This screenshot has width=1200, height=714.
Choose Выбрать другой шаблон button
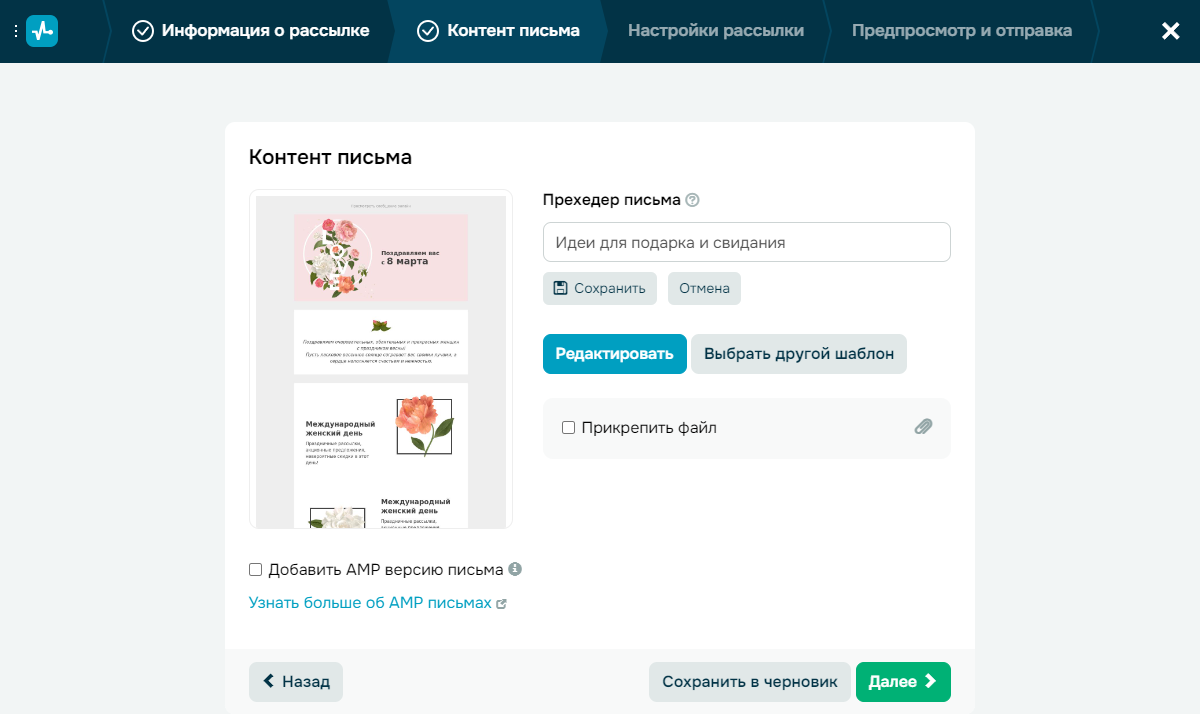point(799,354)
